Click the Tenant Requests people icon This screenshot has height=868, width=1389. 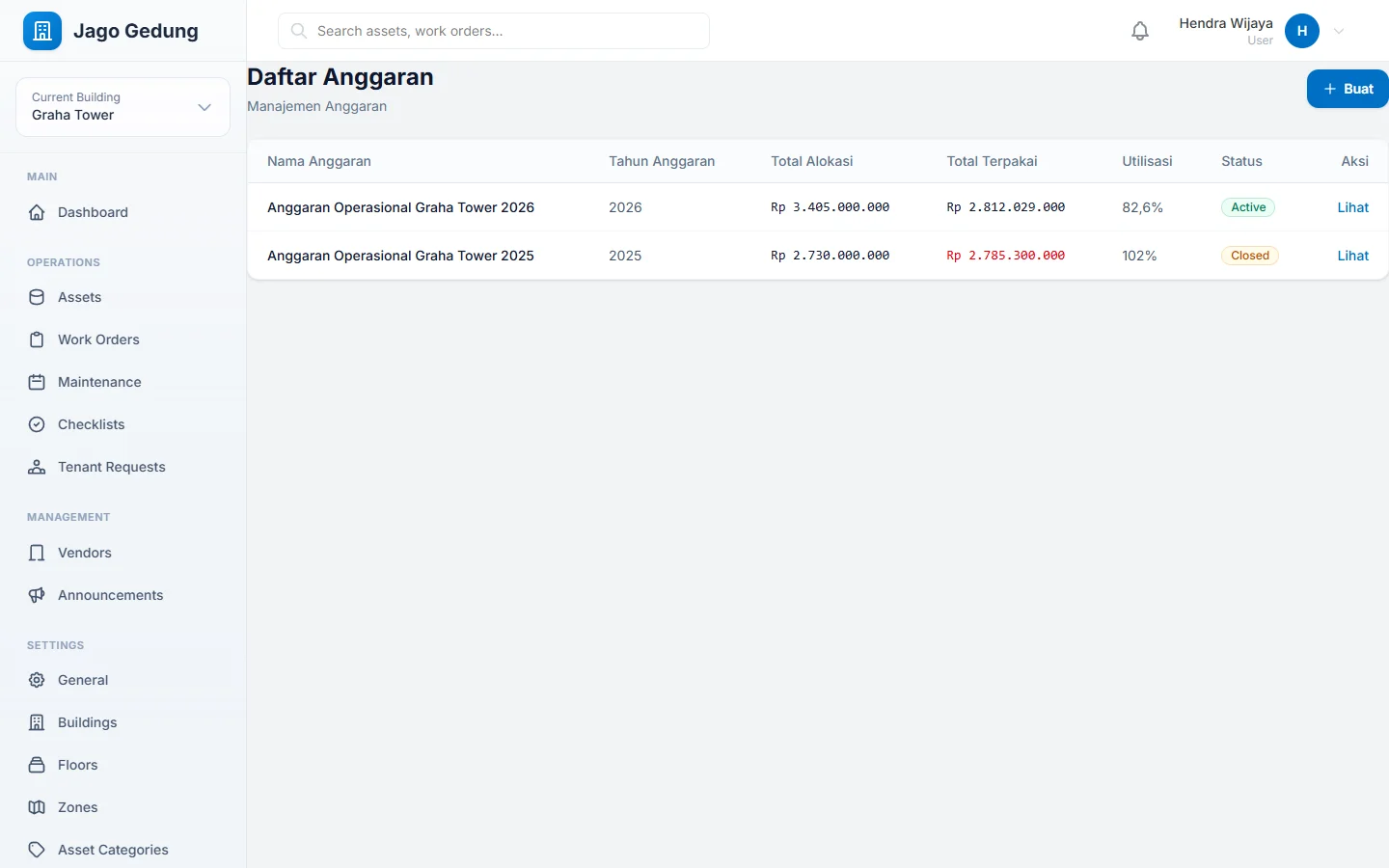(x=37, y=467)
